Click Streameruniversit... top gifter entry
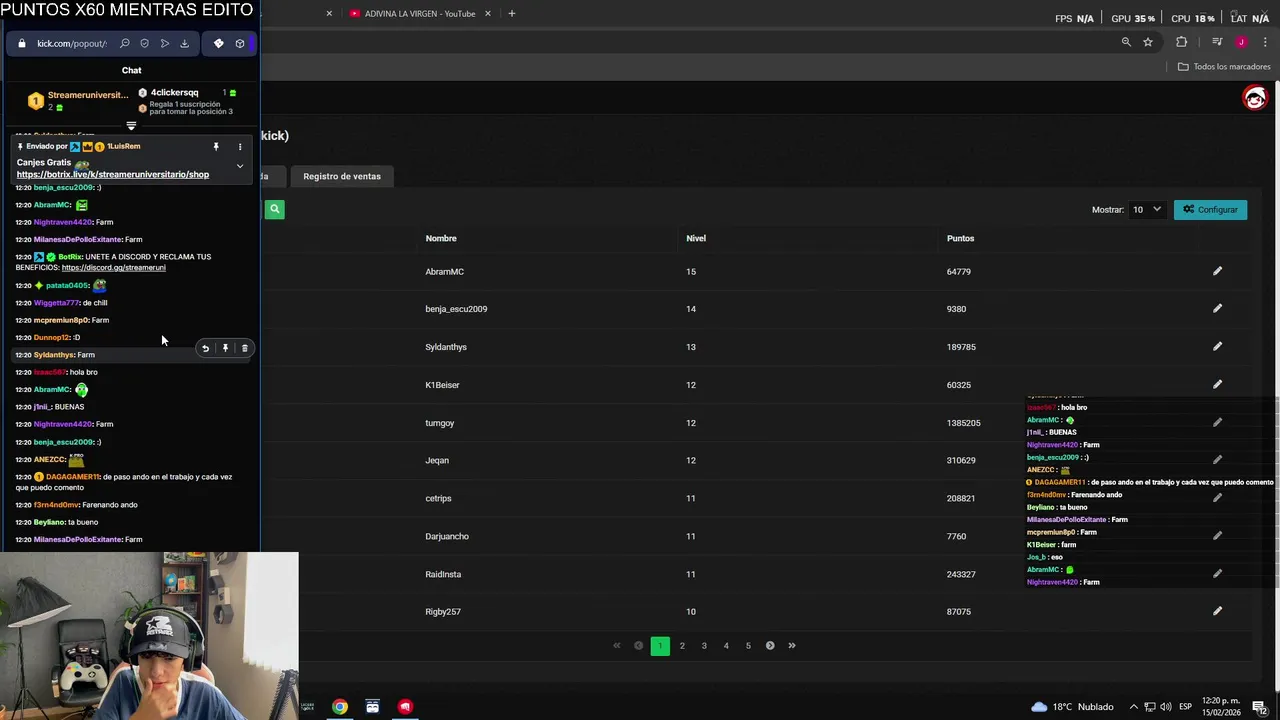Image resolution: width=1280 pixels, height=720 pixels. (78, 100)
